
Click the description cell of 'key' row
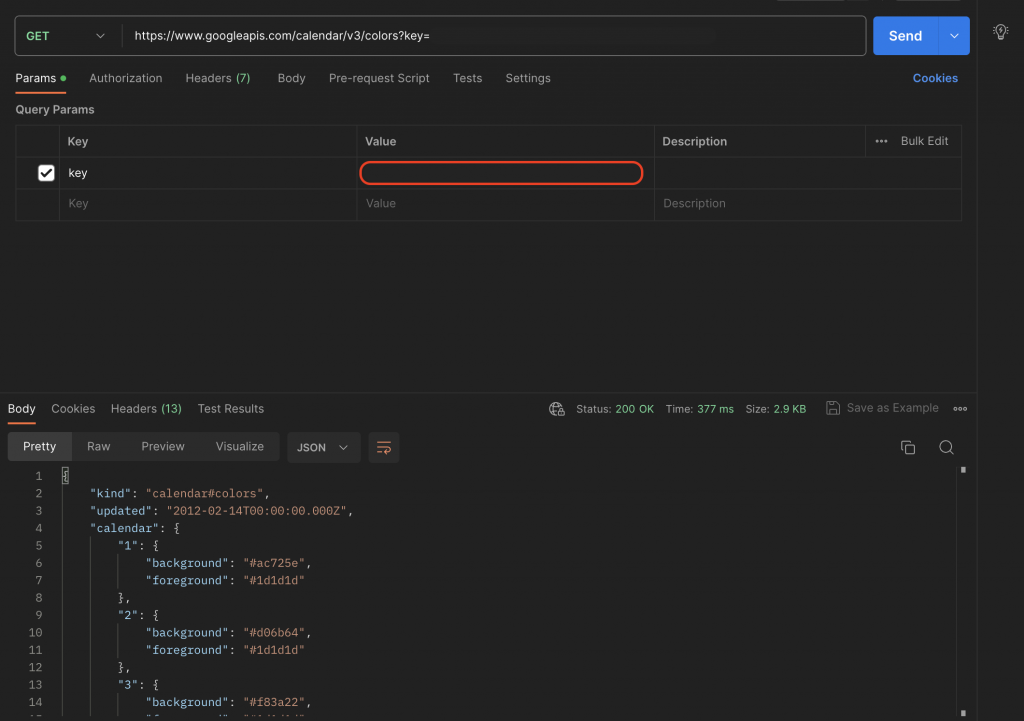pyautogui.click(x=808, y=173)
